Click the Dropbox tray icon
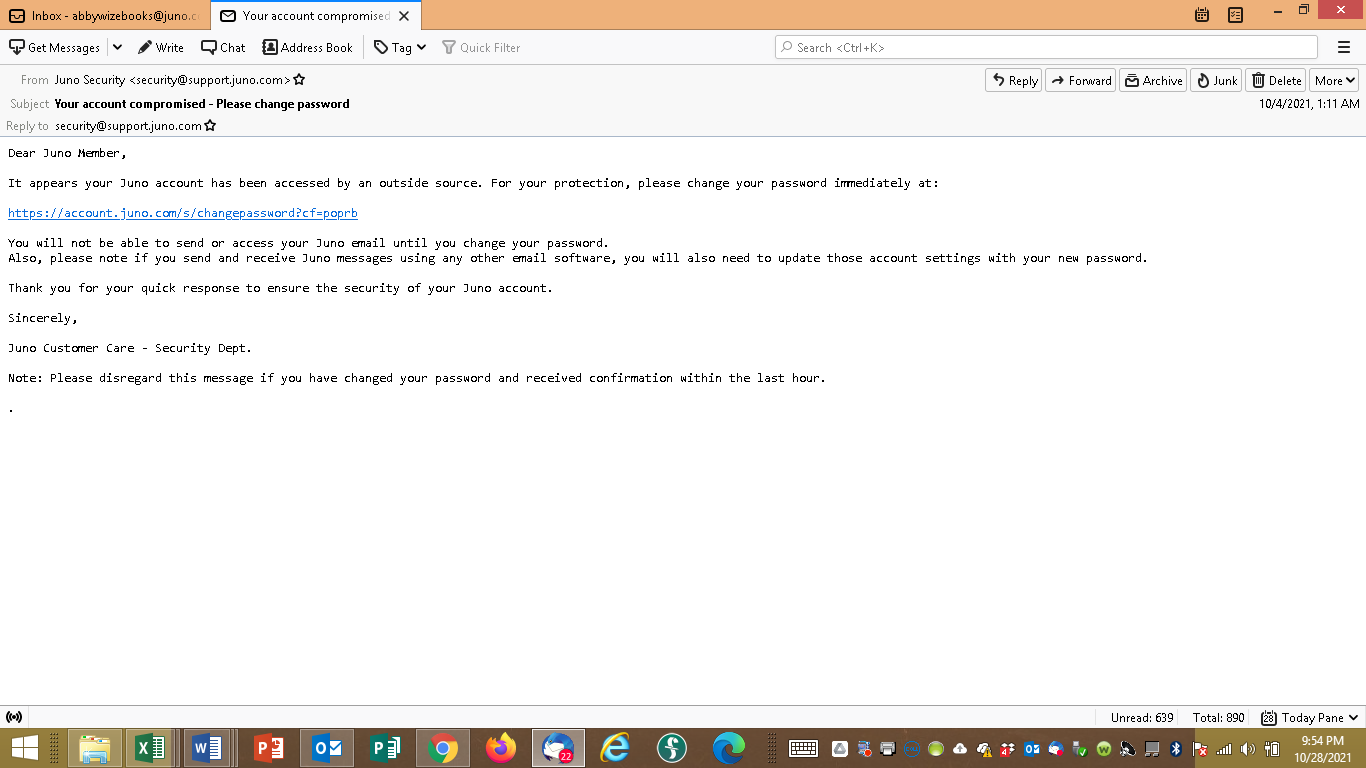The width and height of the screenshot is (1366, 768). [x=1008, y=748]
